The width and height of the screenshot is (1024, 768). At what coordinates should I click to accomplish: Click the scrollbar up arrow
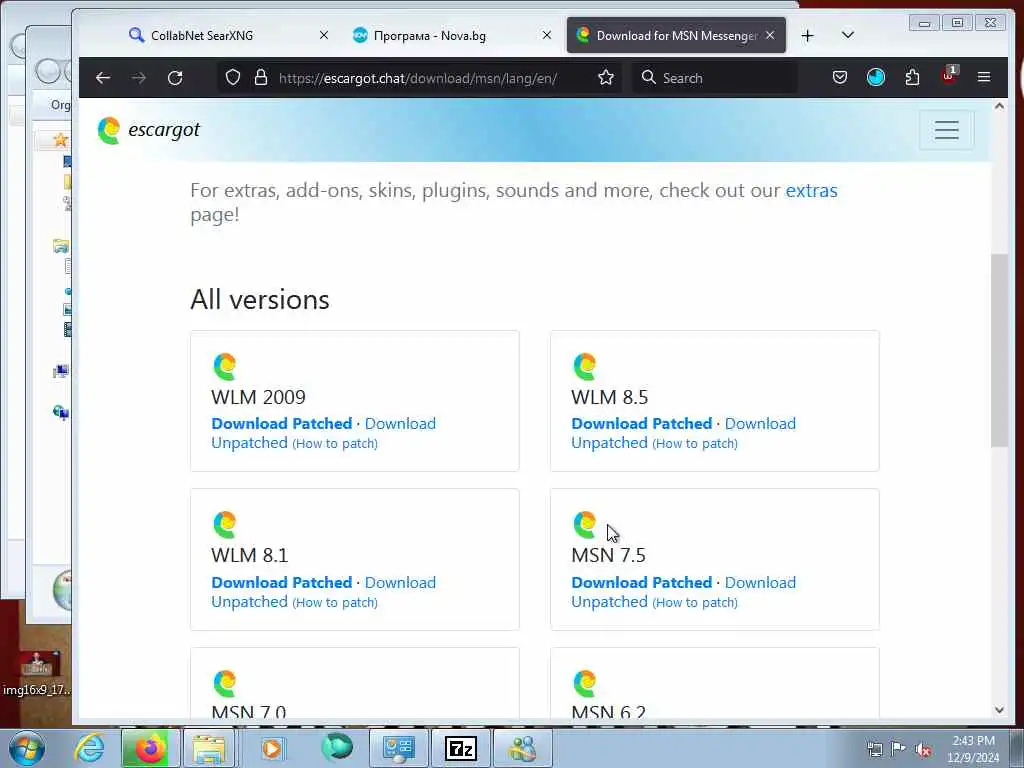click(999, 106)
